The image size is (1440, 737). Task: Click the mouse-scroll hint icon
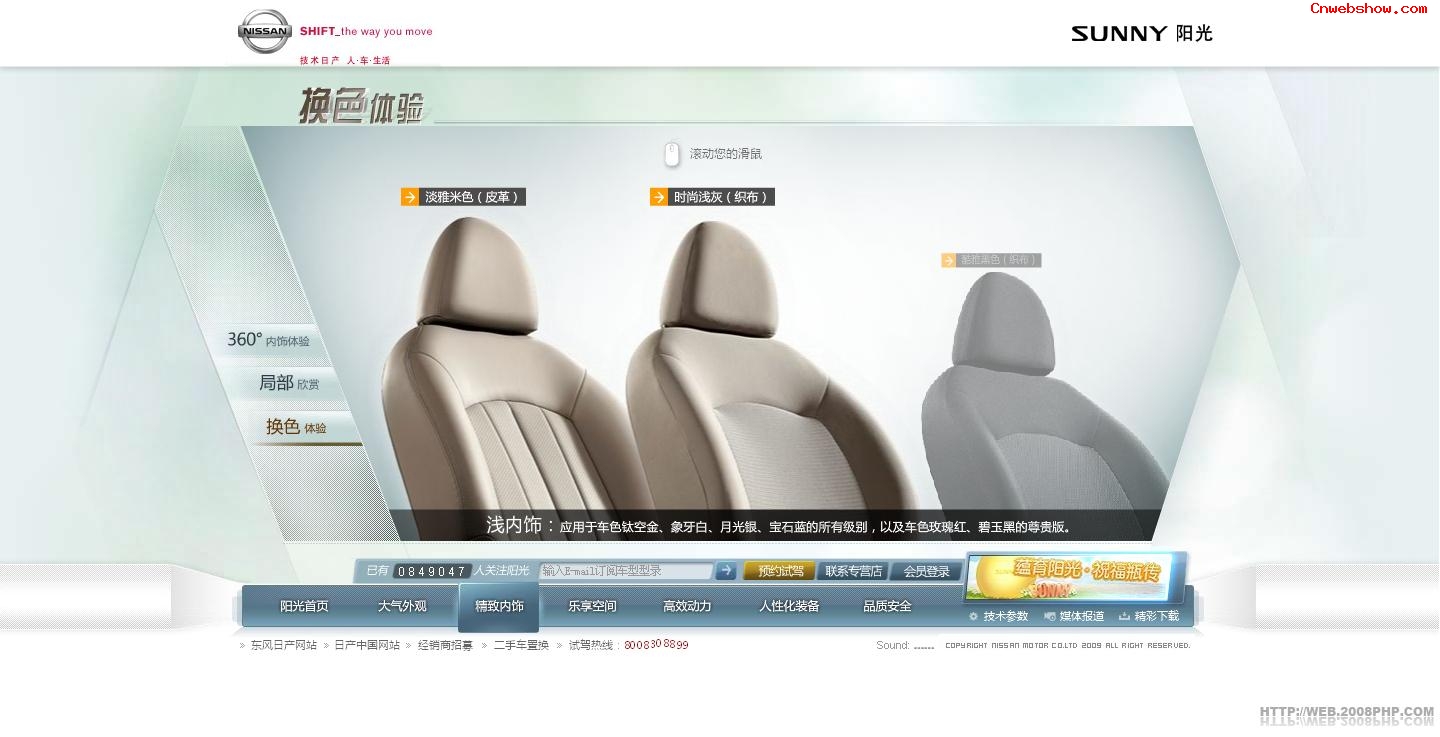point(671,153)
